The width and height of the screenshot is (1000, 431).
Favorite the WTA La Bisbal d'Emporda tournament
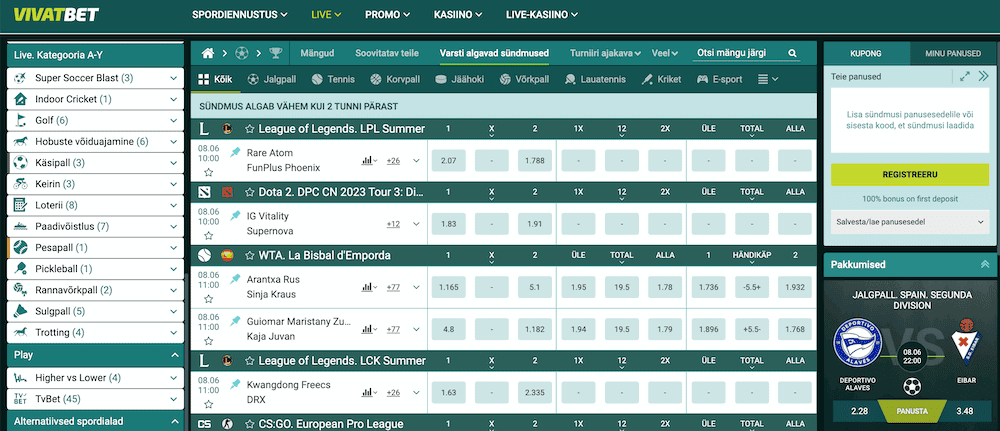click(250, 256)
